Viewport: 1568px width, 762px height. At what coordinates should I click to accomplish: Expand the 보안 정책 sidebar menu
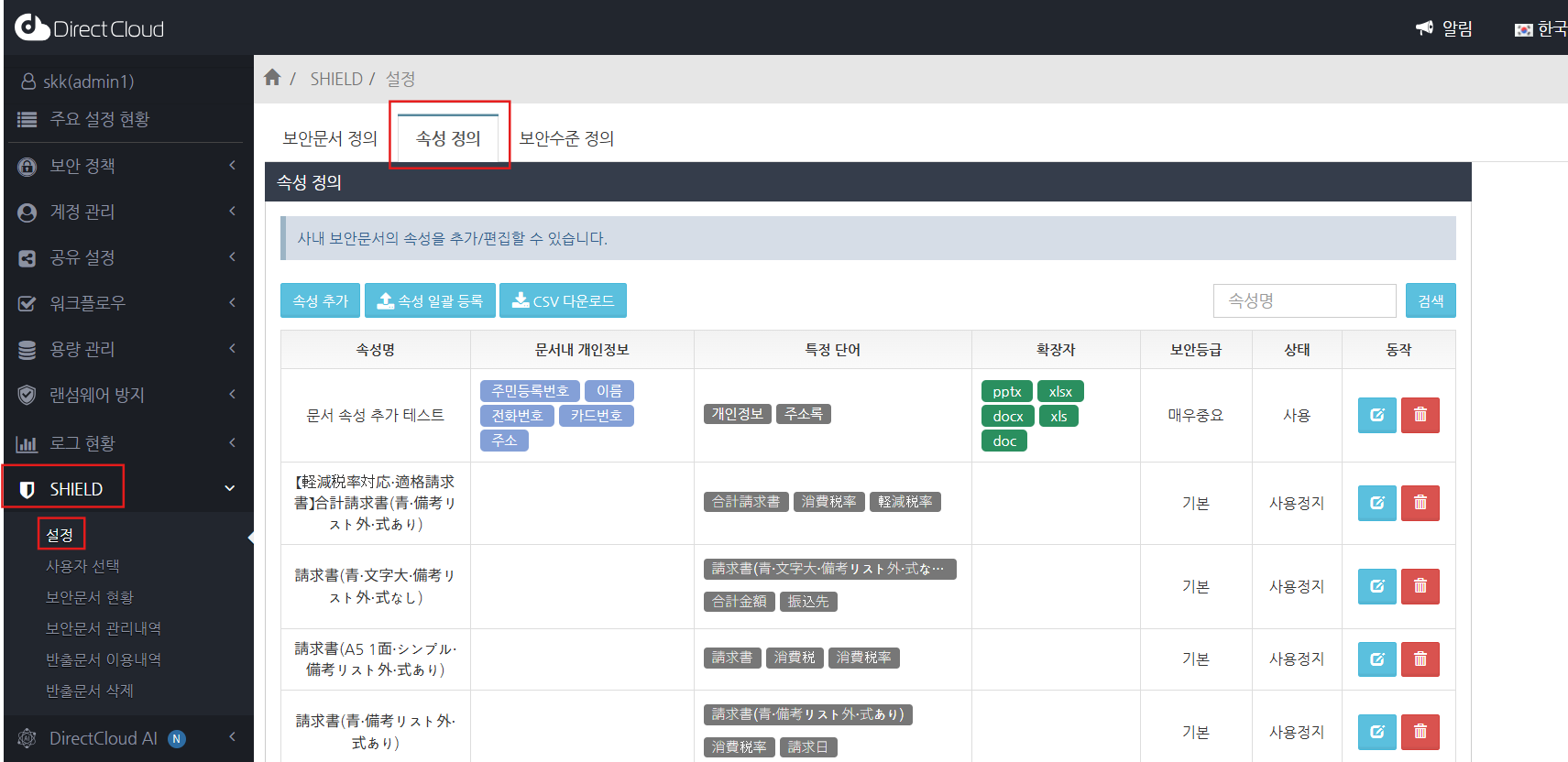pos(126,166)
